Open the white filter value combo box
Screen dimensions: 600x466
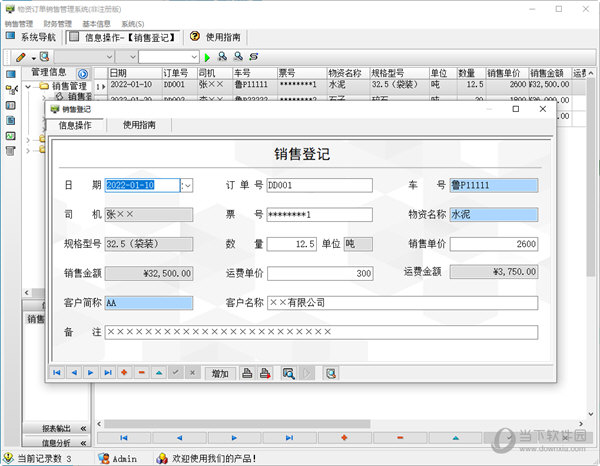coord(169,57)
